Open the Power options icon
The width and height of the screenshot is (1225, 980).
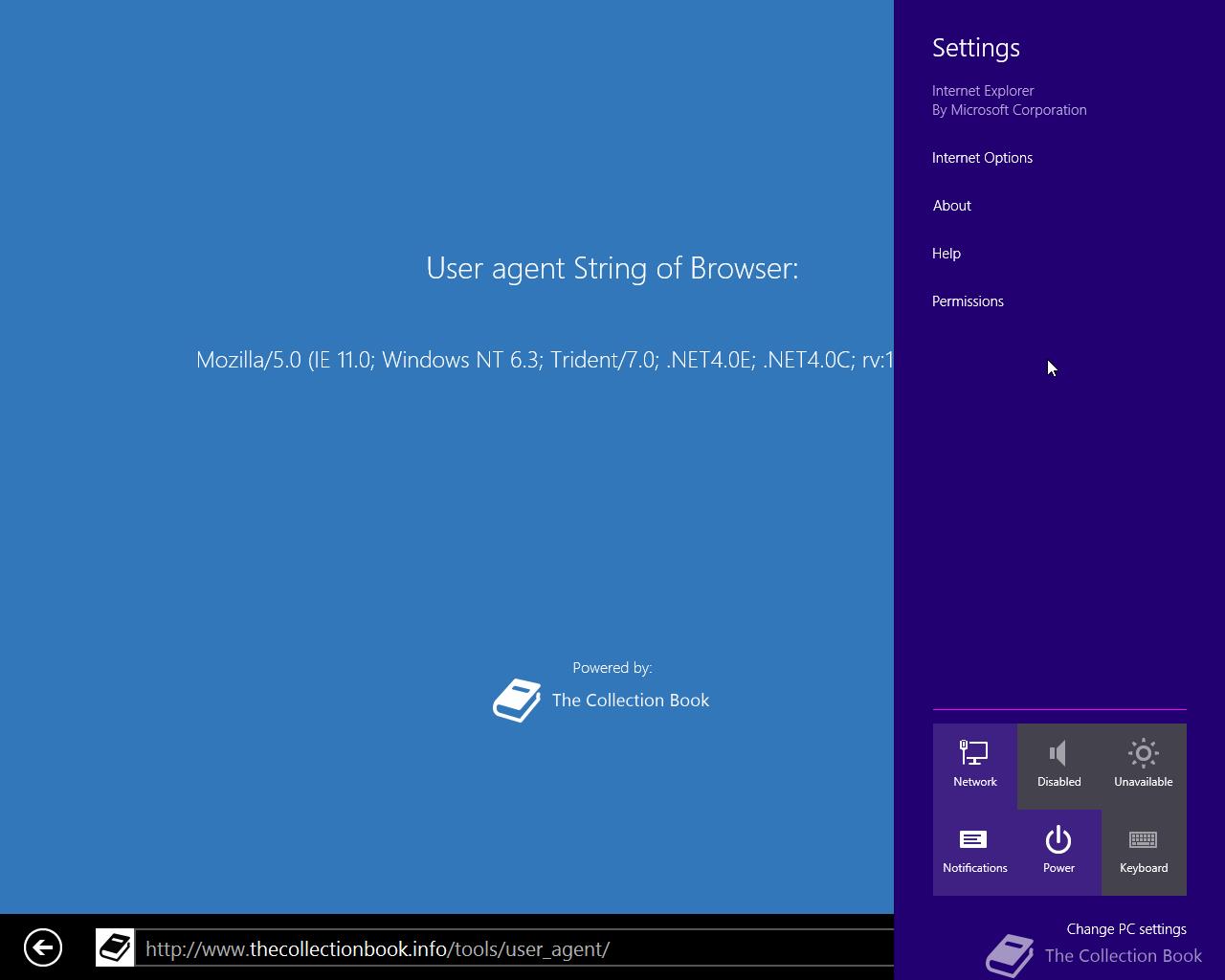tap(1058, 853)
